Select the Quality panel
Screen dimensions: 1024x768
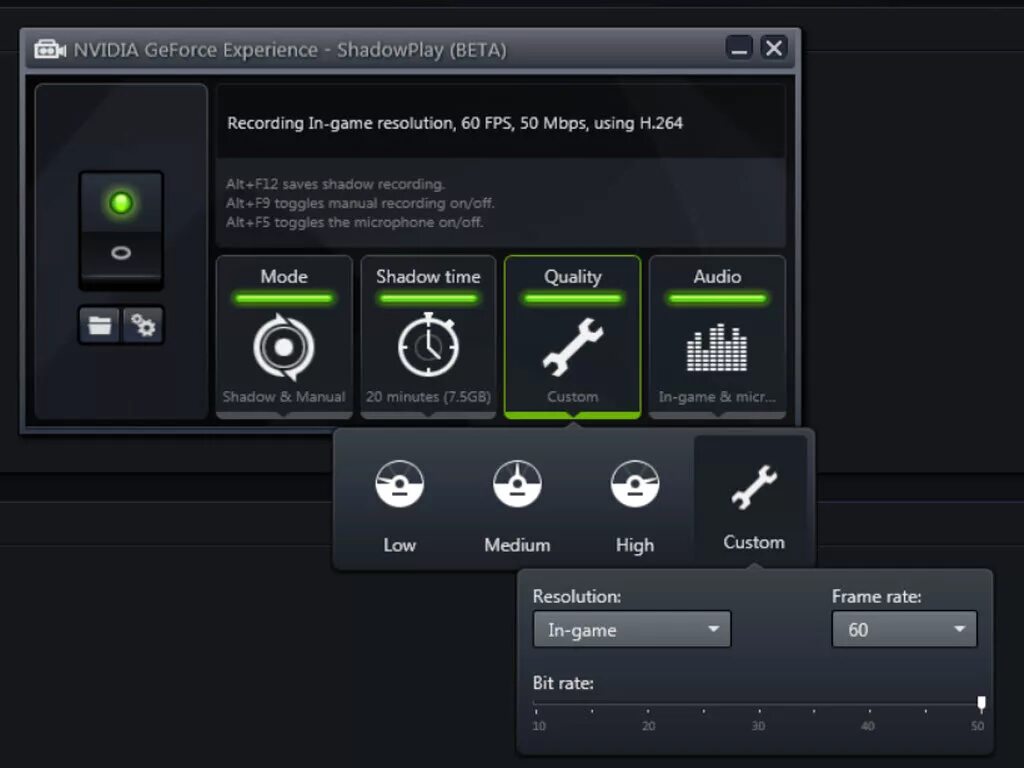[573, 336]
